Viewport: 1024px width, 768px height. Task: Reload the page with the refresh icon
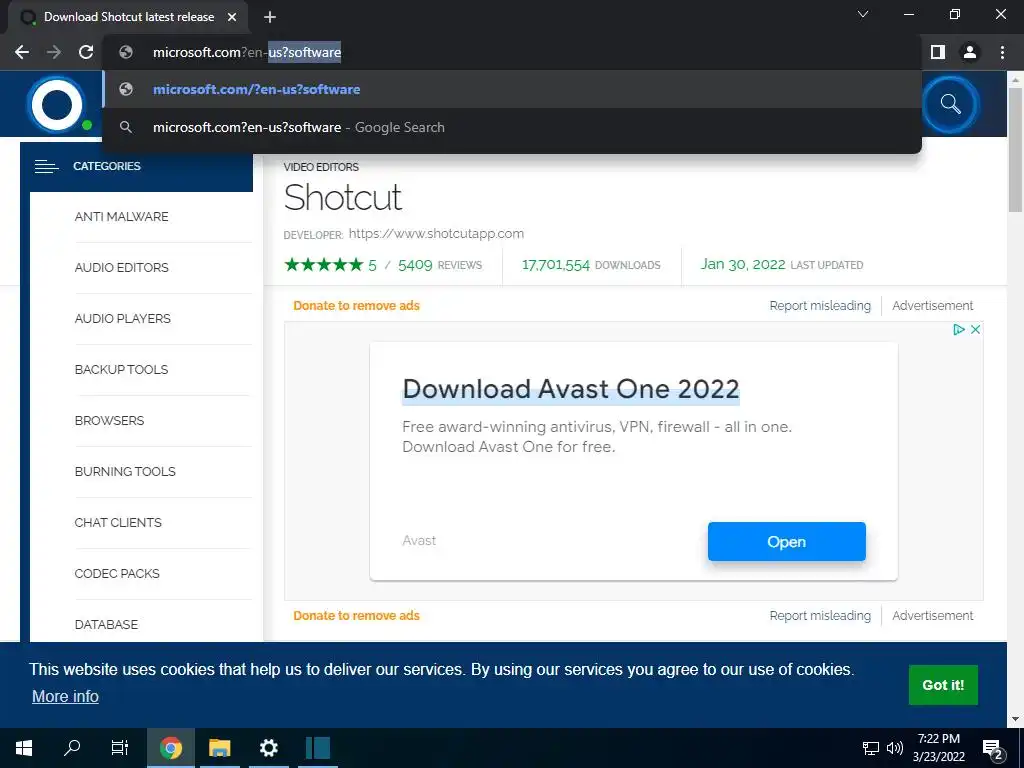click(x=86, y=52)
